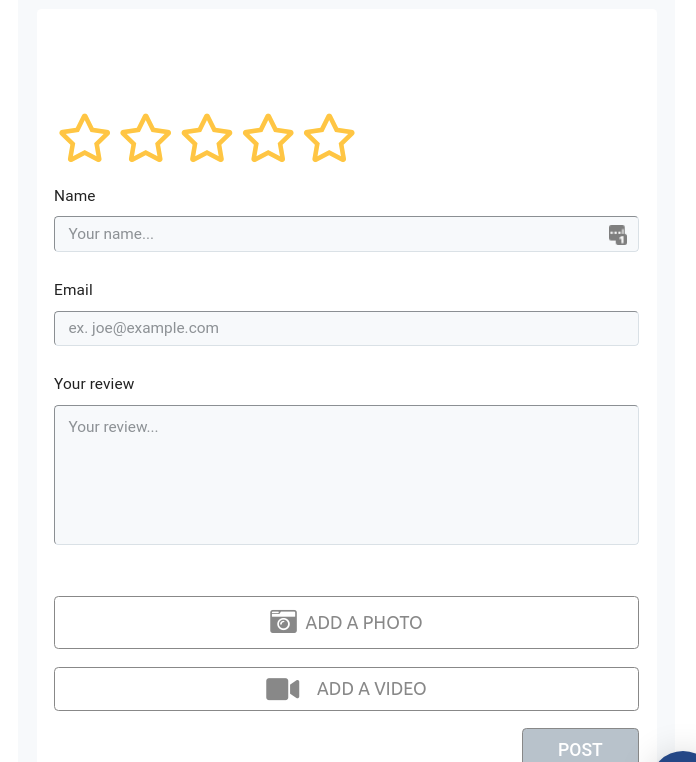Screen dimensions: 696x762
Task: Rate one star using the first star
Action: tap(85, 138)
